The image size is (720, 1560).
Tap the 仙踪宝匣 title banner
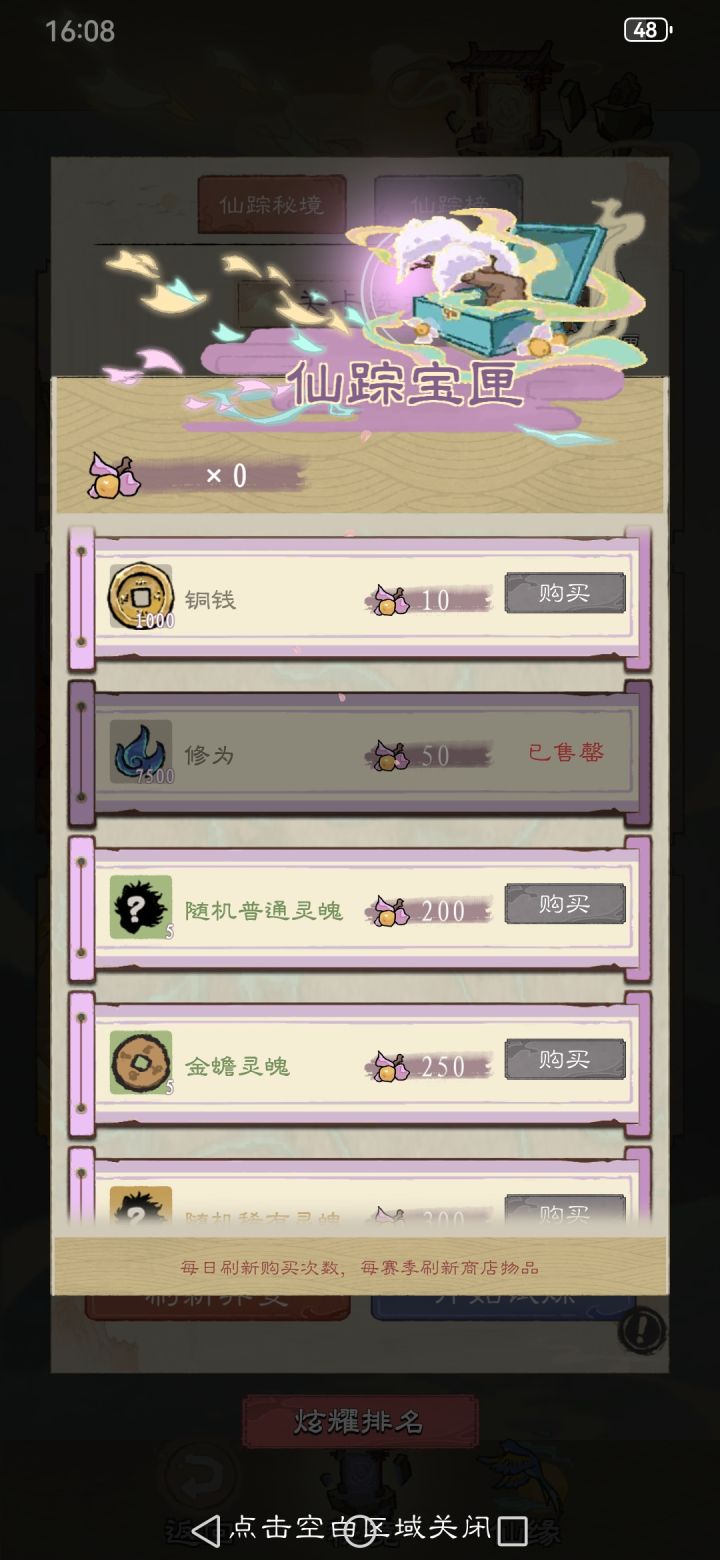(405, 385)
